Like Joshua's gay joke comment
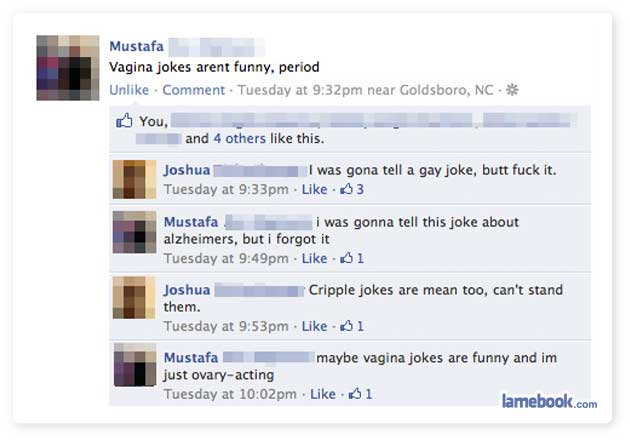 coord(314,189)
